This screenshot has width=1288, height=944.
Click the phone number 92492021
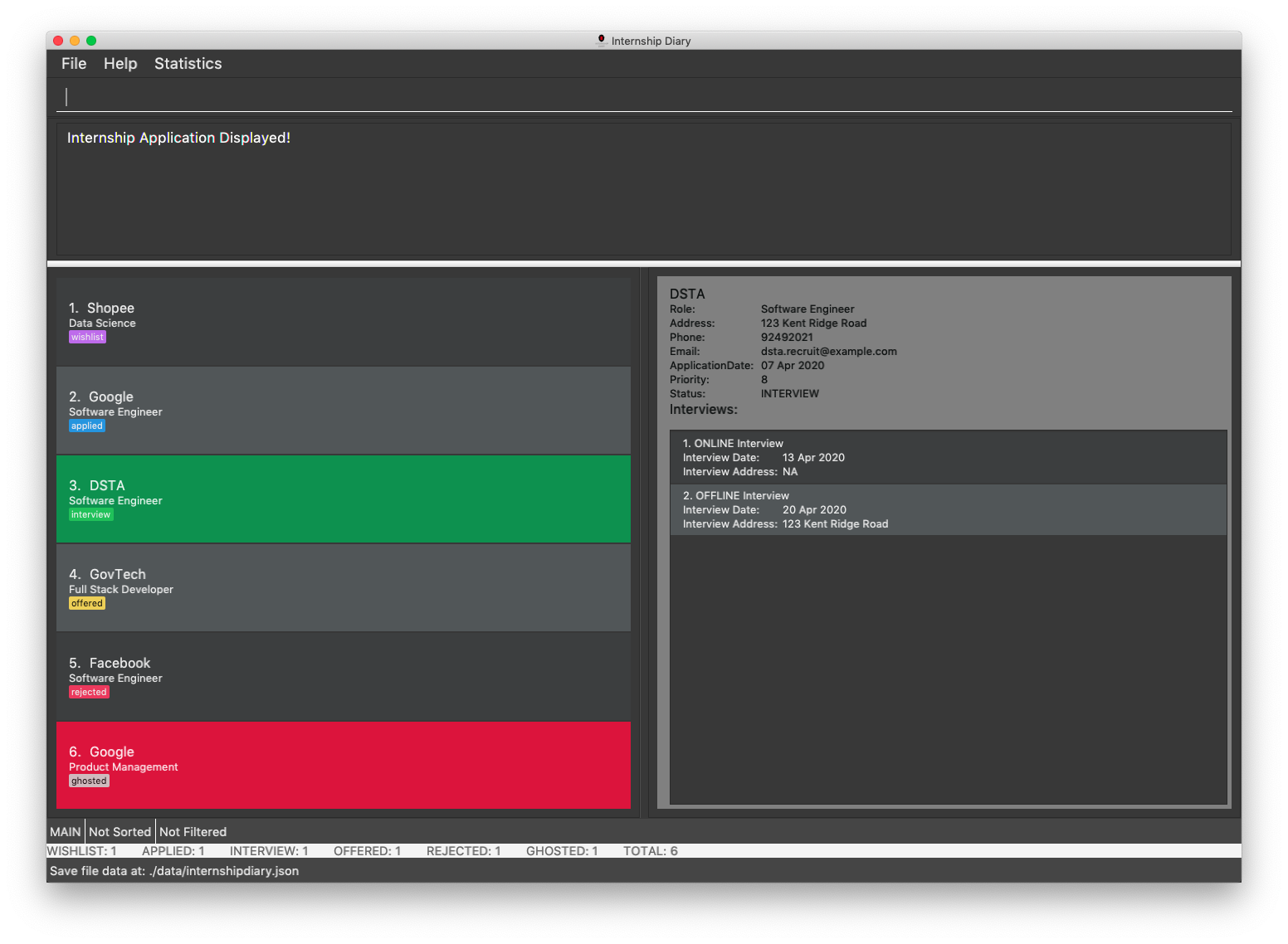pos(787,338)
